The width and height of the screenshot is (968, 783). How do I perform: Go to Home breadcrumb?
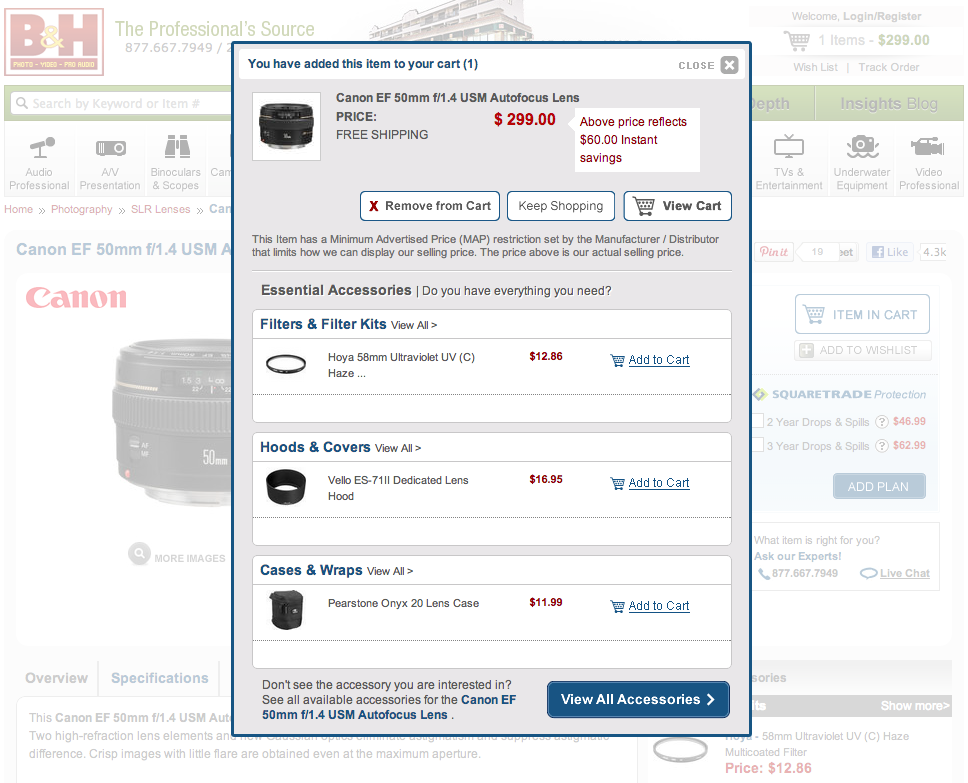click(x=19, y=209)
